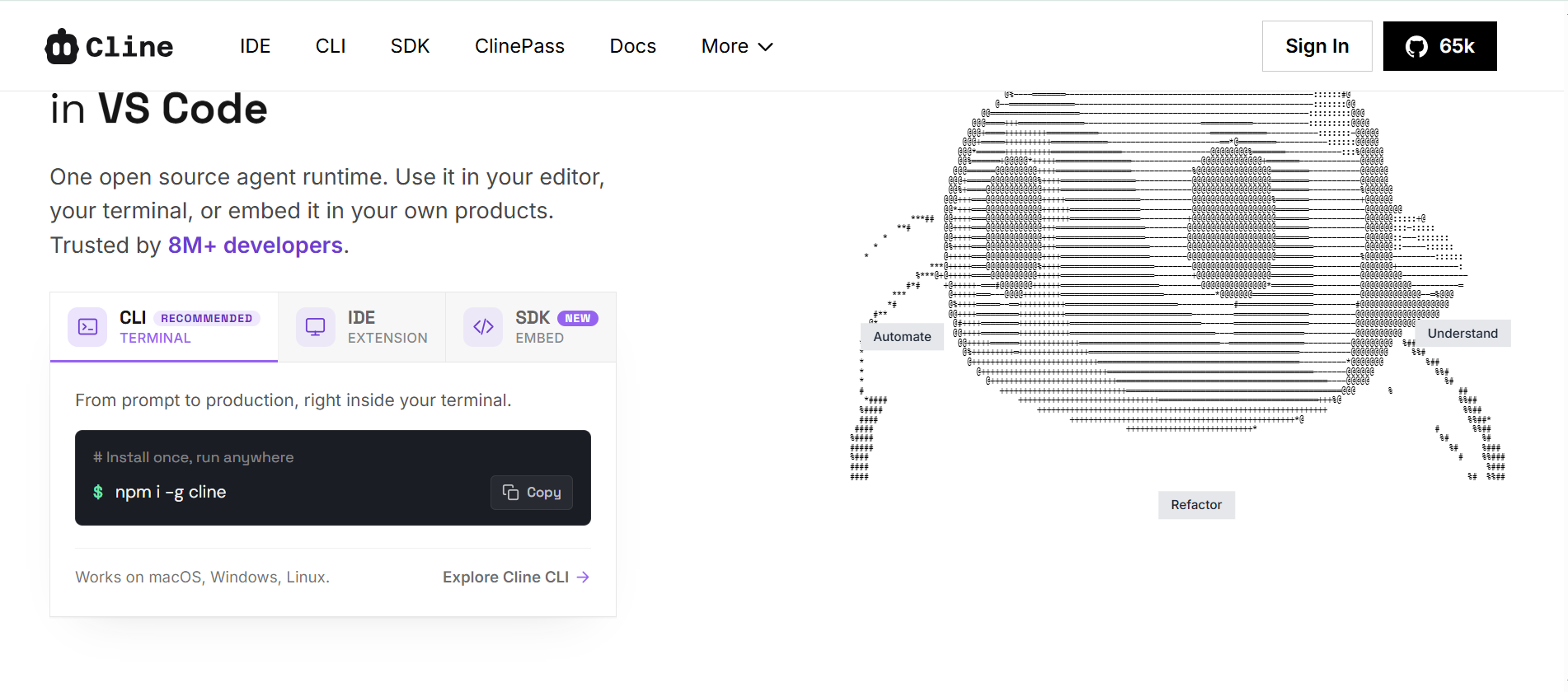The height and width of the screenshot is (692, 1568).
Task: Follow the Explore Cline CLI link
Action: (516, 577)
